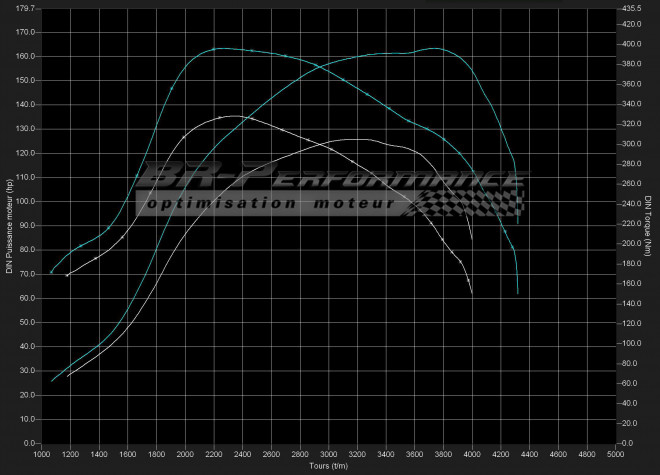660x475 pixels.
Task: Click the white curve's end point at 4000 rpm
Action: (471, 291)
